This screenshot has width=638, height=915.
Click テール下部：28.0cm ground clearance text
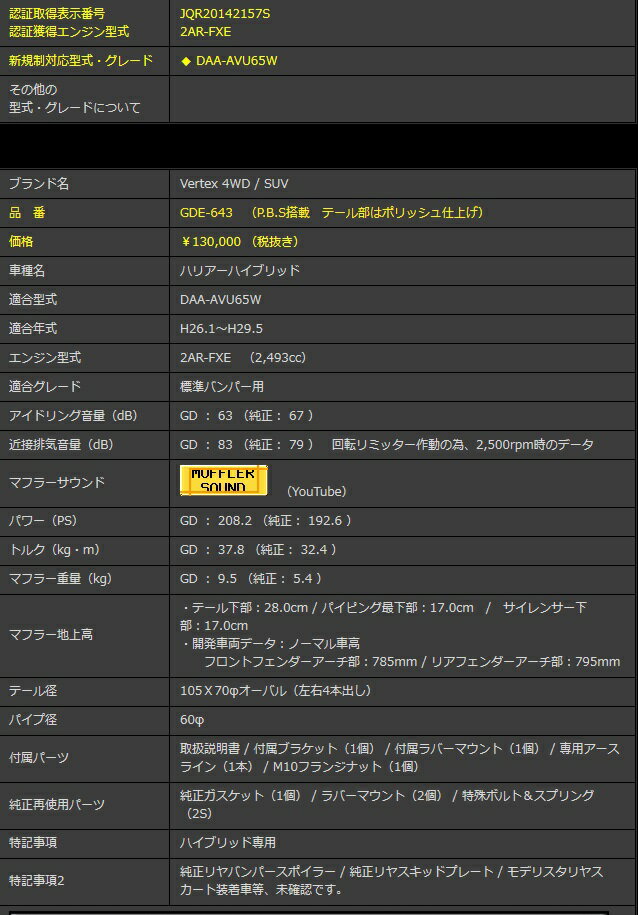pos(250,608)
